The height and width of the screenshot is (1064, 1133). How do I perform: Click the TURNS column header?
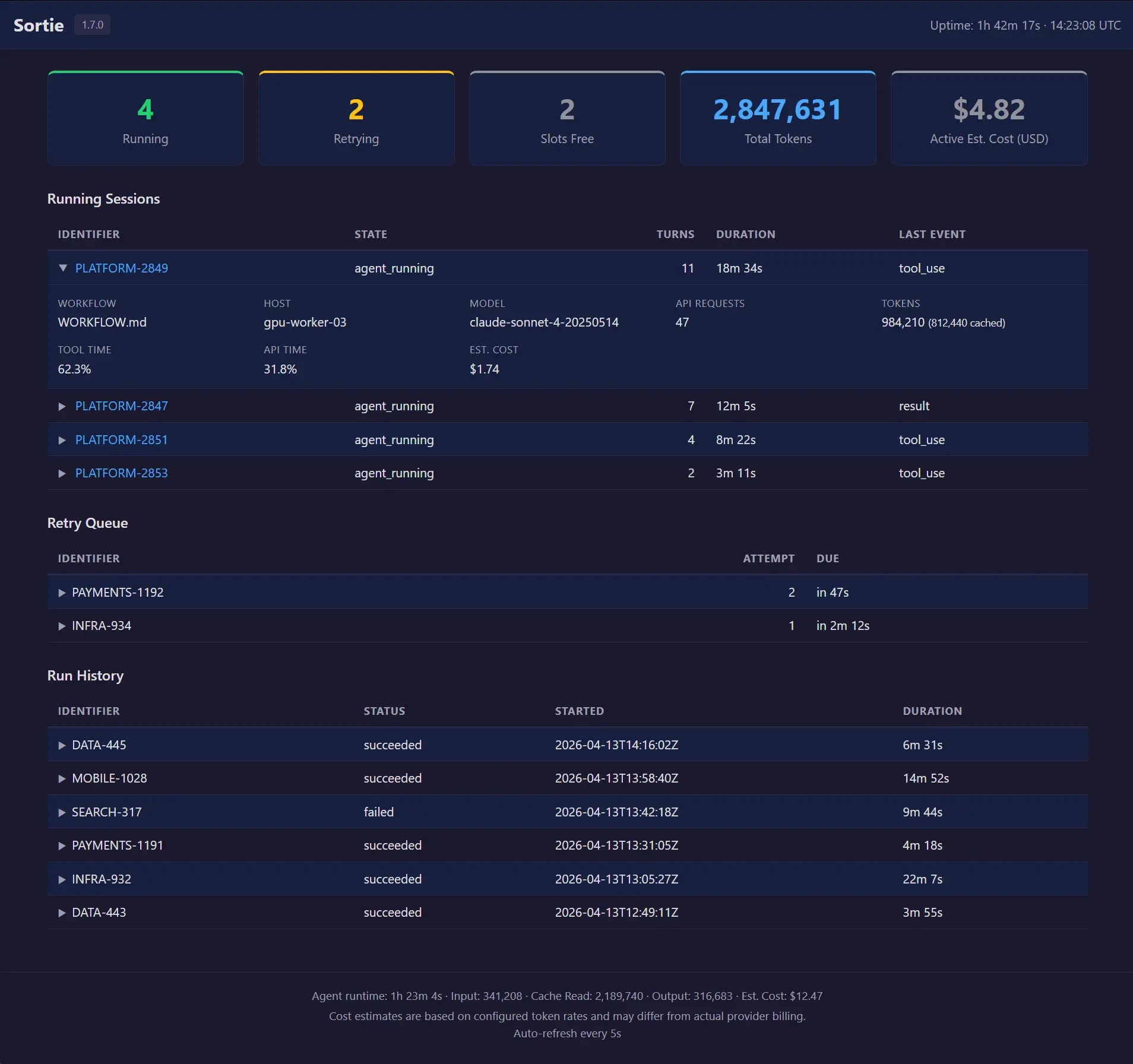point(675,235)
